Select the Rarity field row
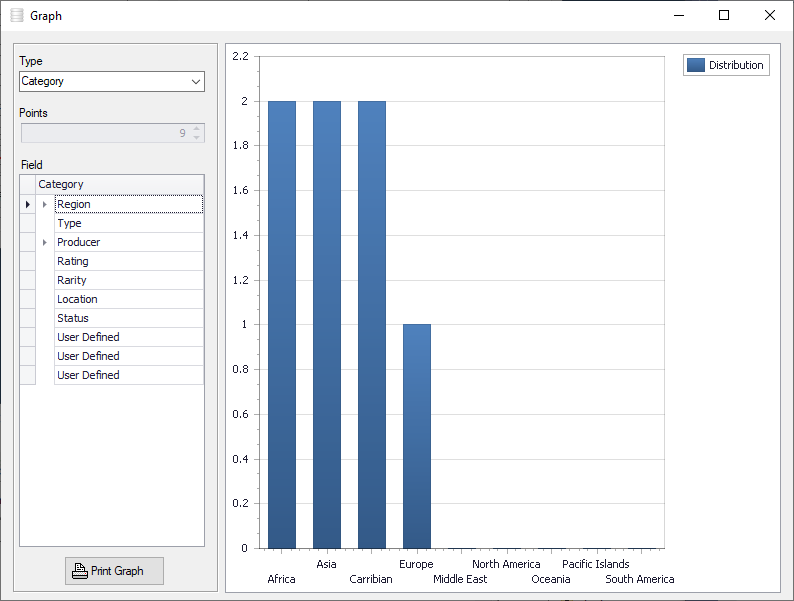The image size is (794, 601). pos(129,280)
